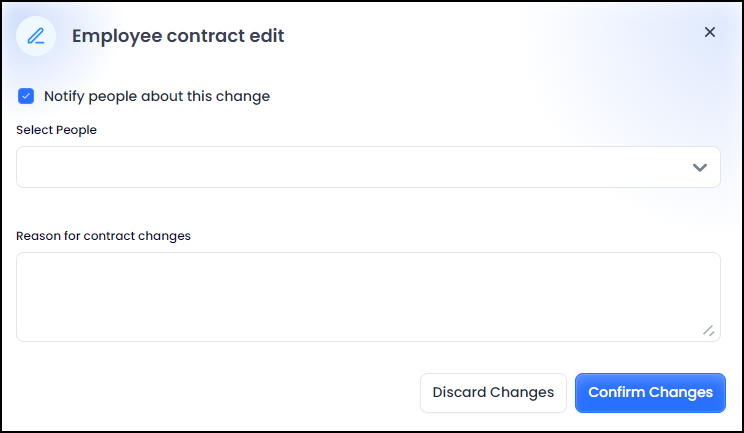The image size is (744, 433).
Task: Toggle the Notify people checkbox
Action: [26, 96]
